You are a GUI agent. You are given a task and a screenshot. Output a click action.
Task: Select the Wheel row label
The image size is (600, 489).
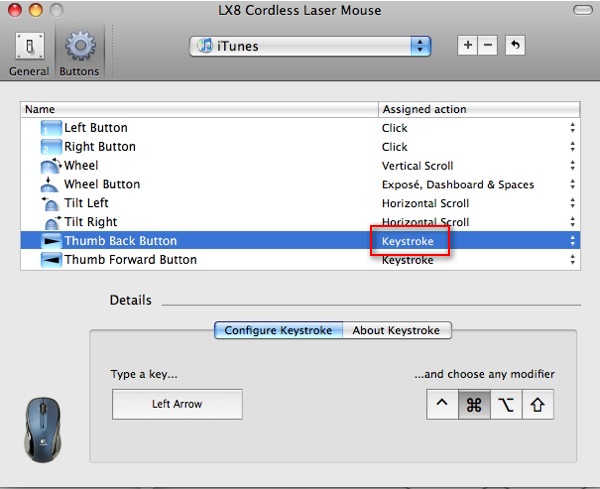[81, 165]
